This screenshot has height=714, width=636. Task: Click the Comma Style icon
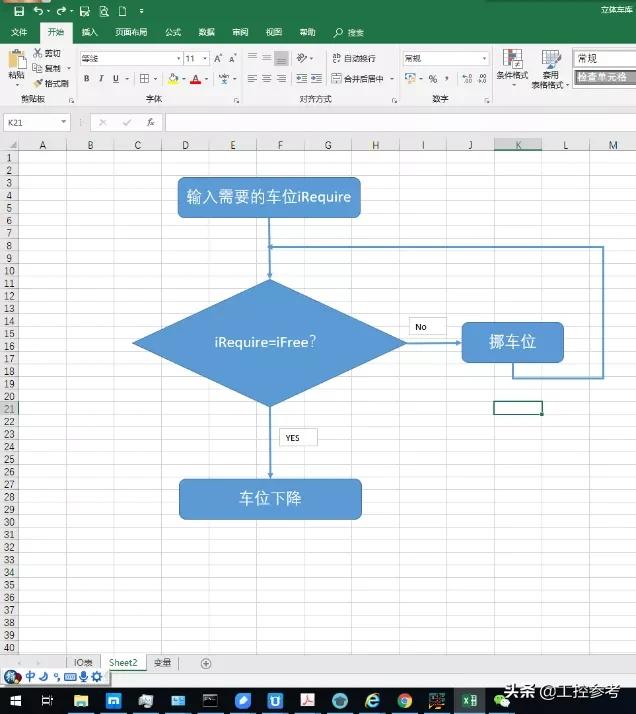(x=447, y=79)
